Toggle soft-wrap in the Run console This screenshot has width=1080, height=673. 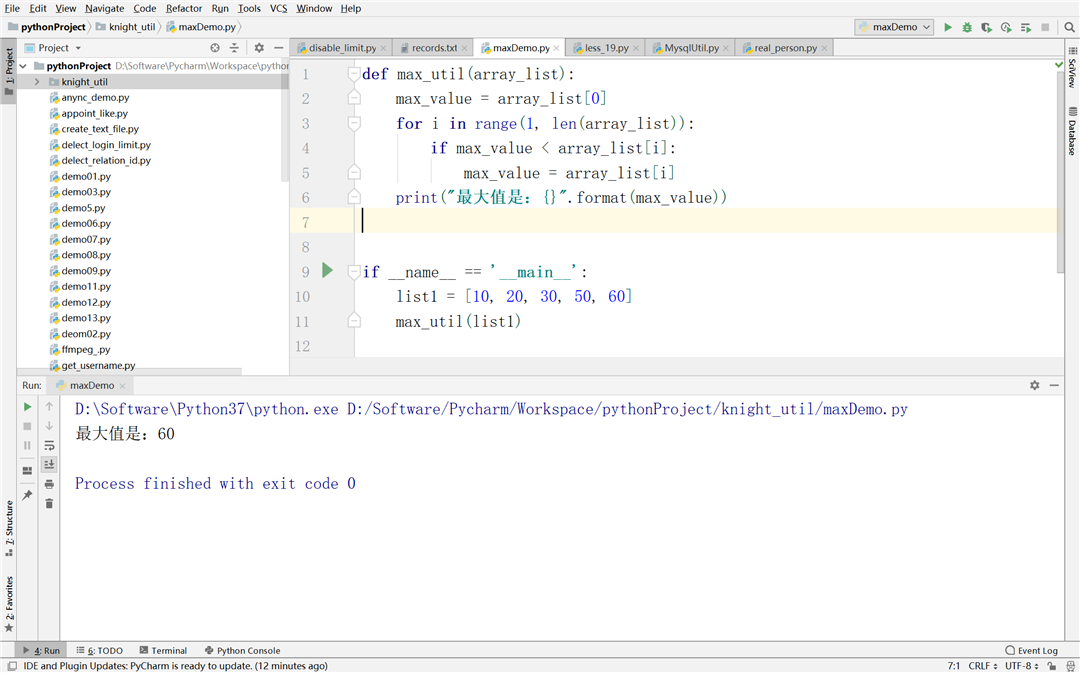click(x=49, y=445)
